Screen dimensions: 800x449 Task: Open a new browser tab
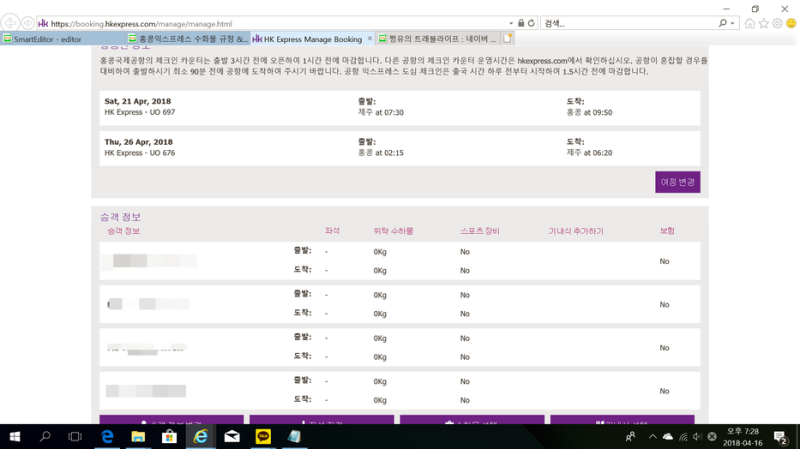pos(508,38)
